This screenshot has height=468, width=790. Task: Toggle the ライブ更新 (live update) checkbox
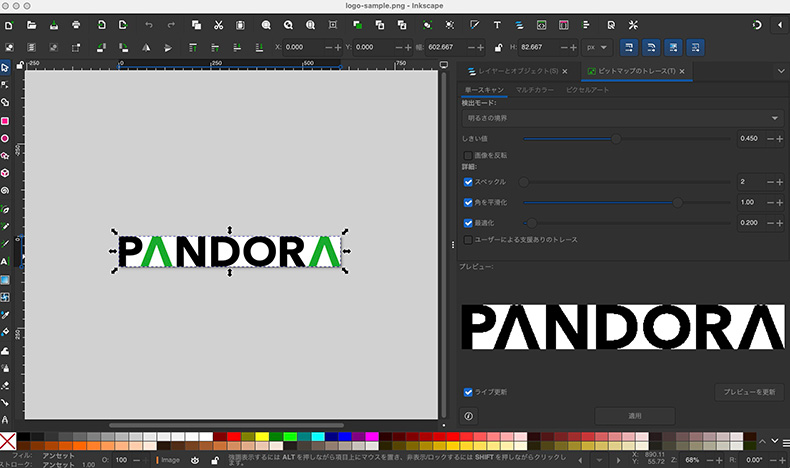coord(468,392)
